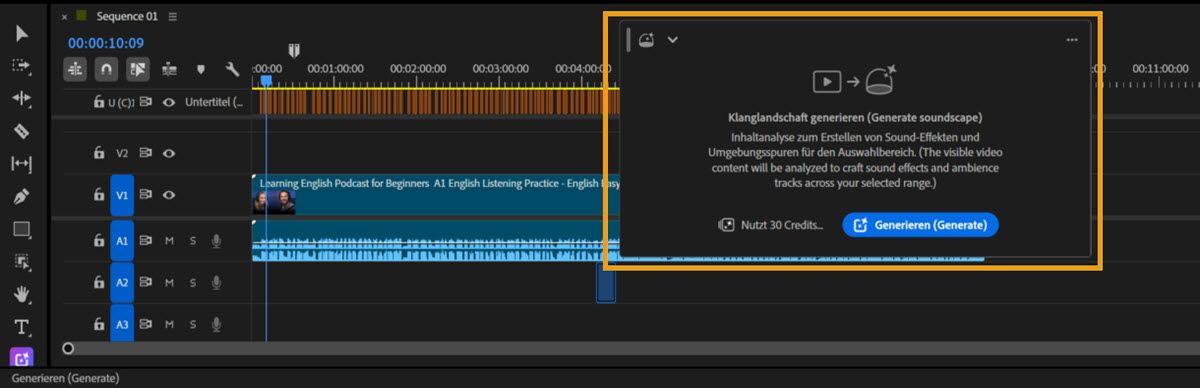Mute track A2 with M button
1200x388 pixels.
169,283
